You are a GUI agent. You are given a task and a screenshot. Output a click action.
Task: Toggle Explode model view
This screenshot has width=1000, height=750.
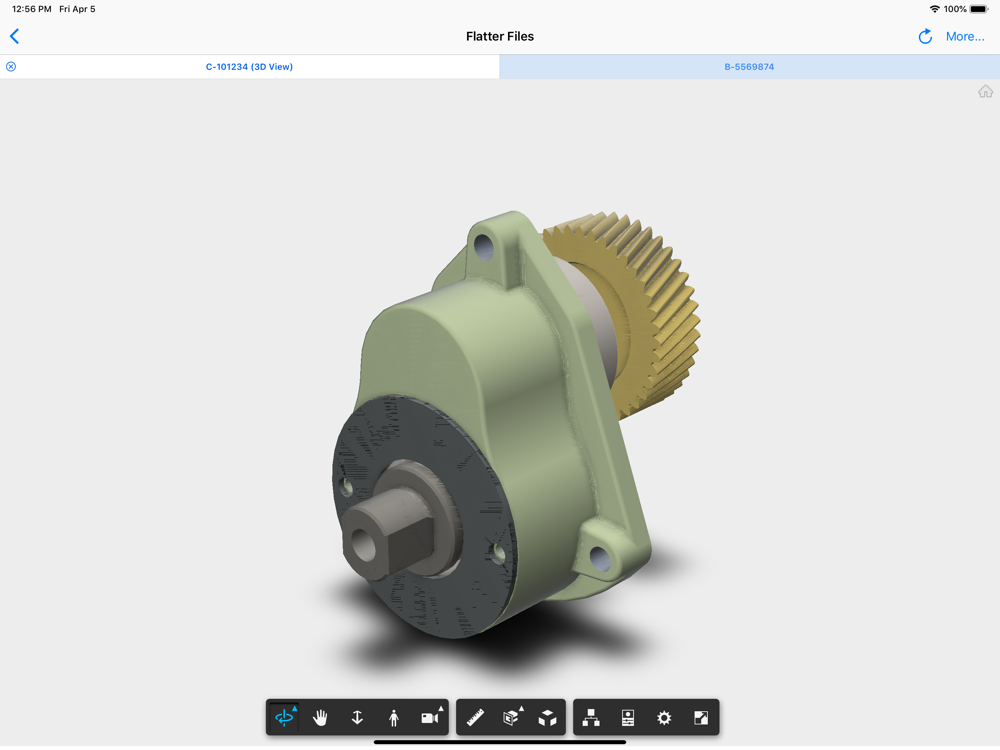click(548, 718)
